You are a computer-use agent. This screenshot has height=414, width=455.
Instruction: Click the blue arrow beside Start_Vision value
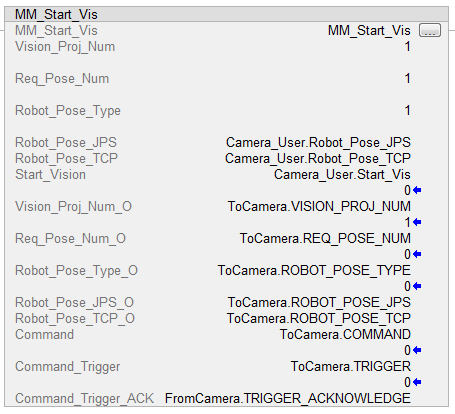(417, 190)
